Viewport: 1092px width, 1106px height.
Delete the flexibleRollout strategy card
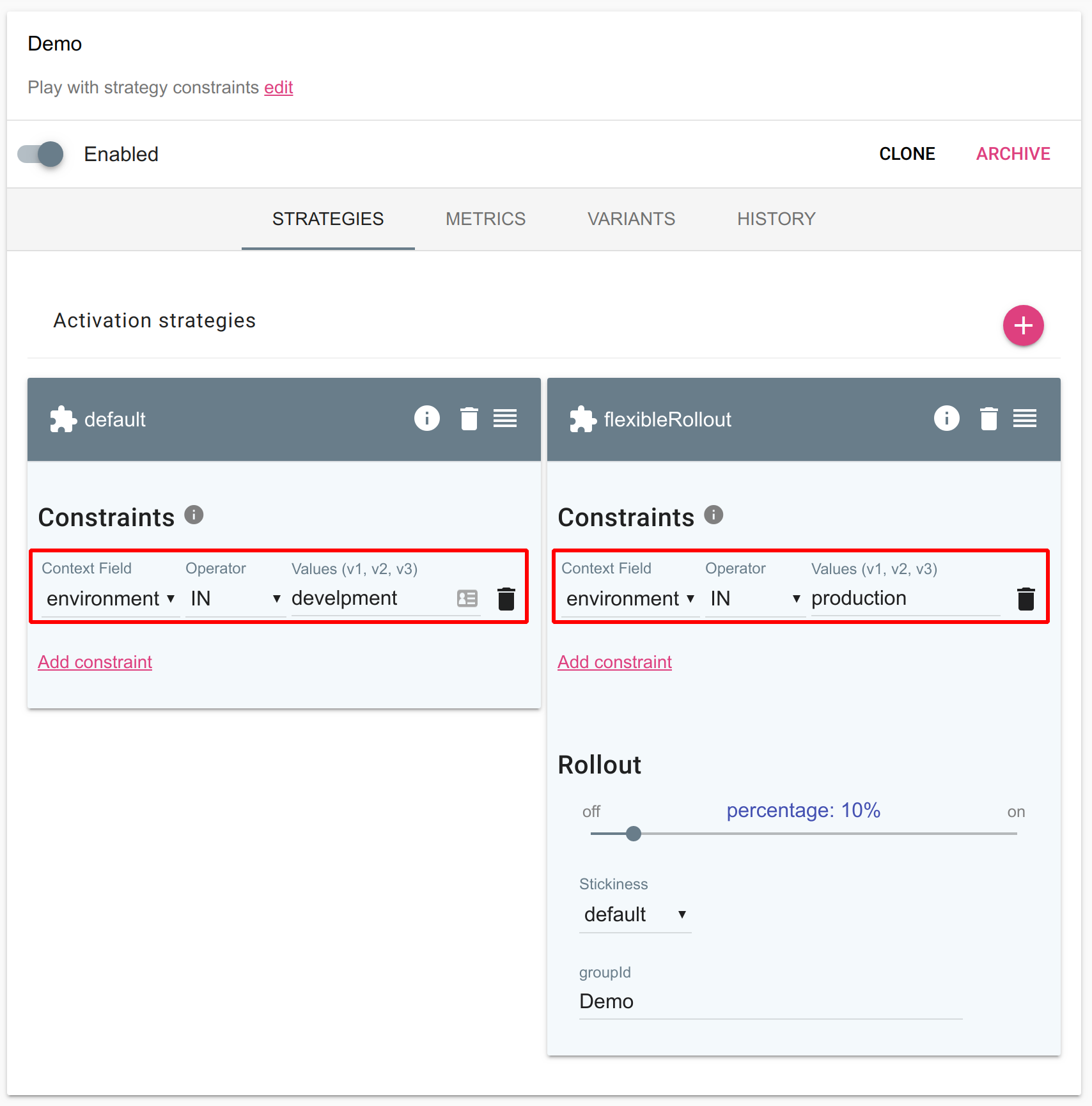[x=988, y=419]
